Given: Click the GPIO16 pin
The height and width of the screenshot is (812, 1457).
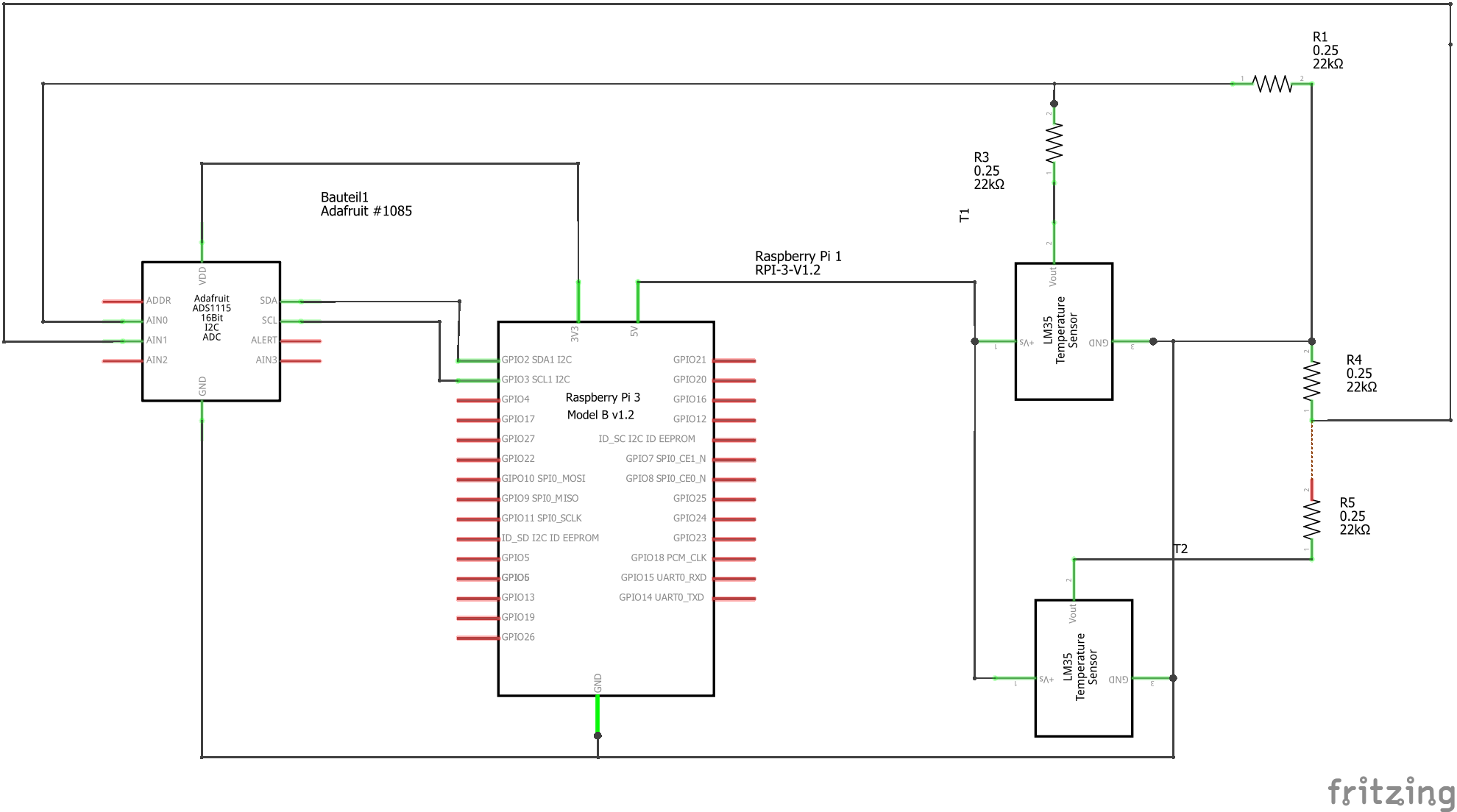Looking at the screenshot, I should pos(734,399).
